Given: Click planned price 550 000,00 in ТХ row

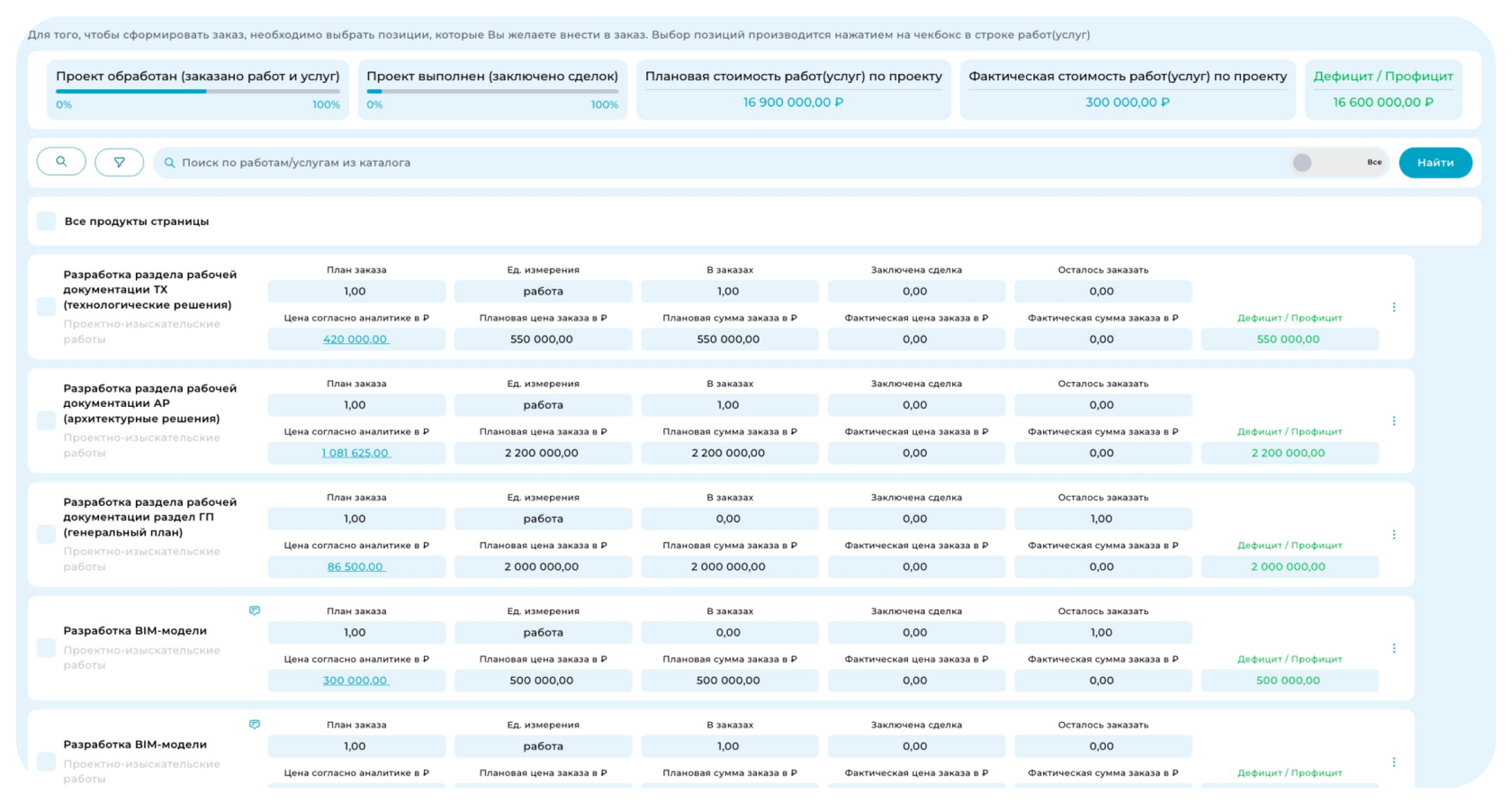Looking at the screenshot, I should click(542, 339).
